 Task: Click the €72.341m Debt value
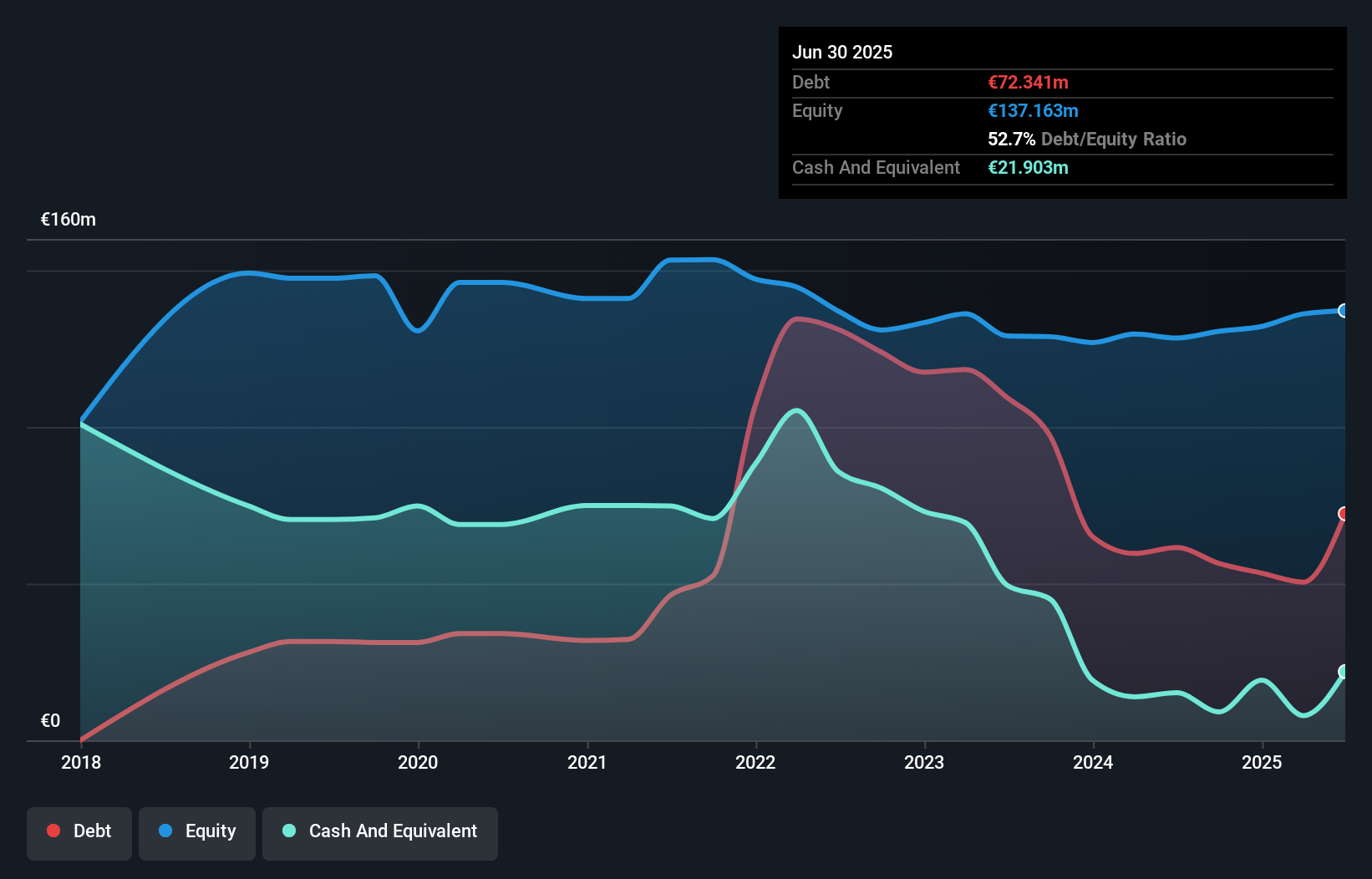1028,82
